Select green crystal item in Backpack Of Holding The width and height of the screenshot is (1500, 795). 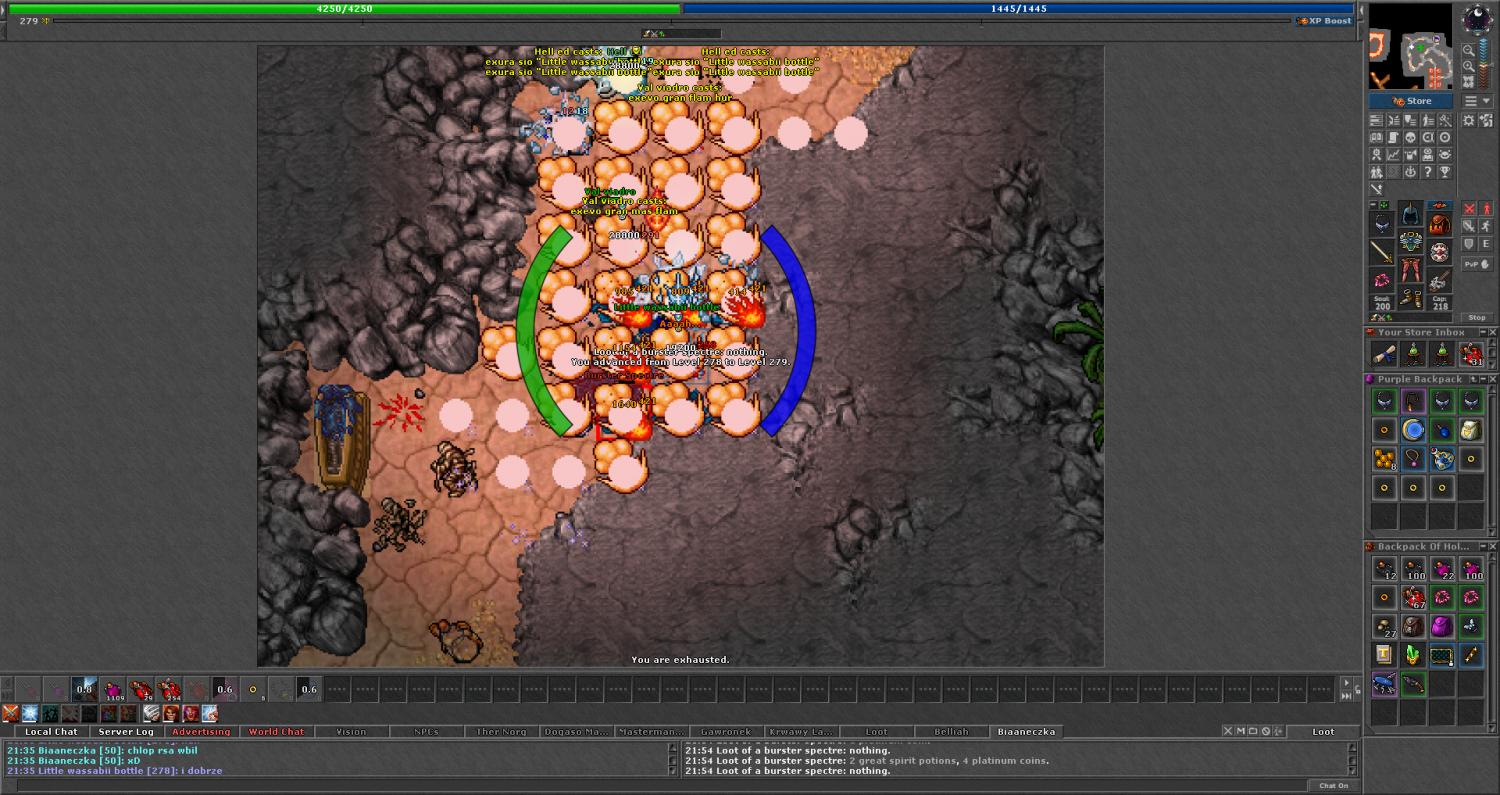coord(1413,656)
